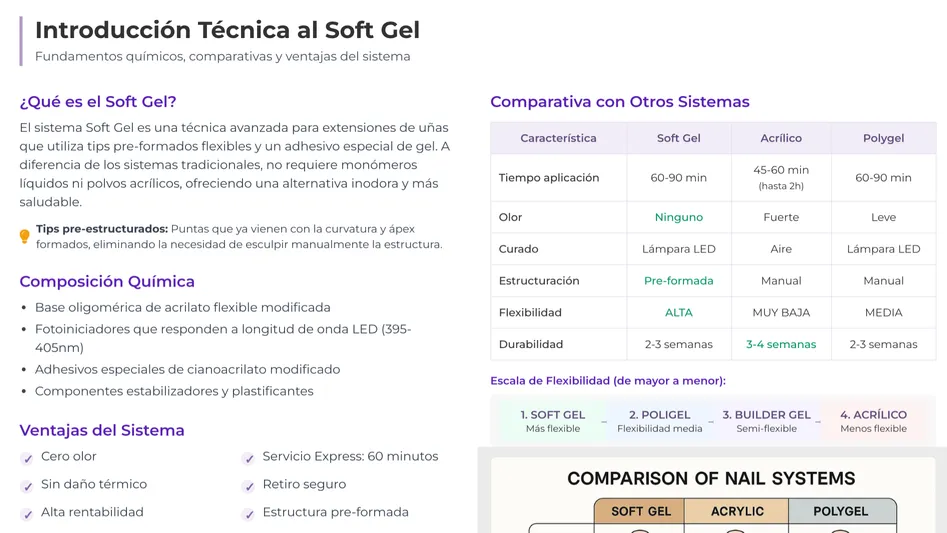This screenshot has height=533, width=947.
Task: Click the green Ninguno odor cell
Action: [678, 217]
